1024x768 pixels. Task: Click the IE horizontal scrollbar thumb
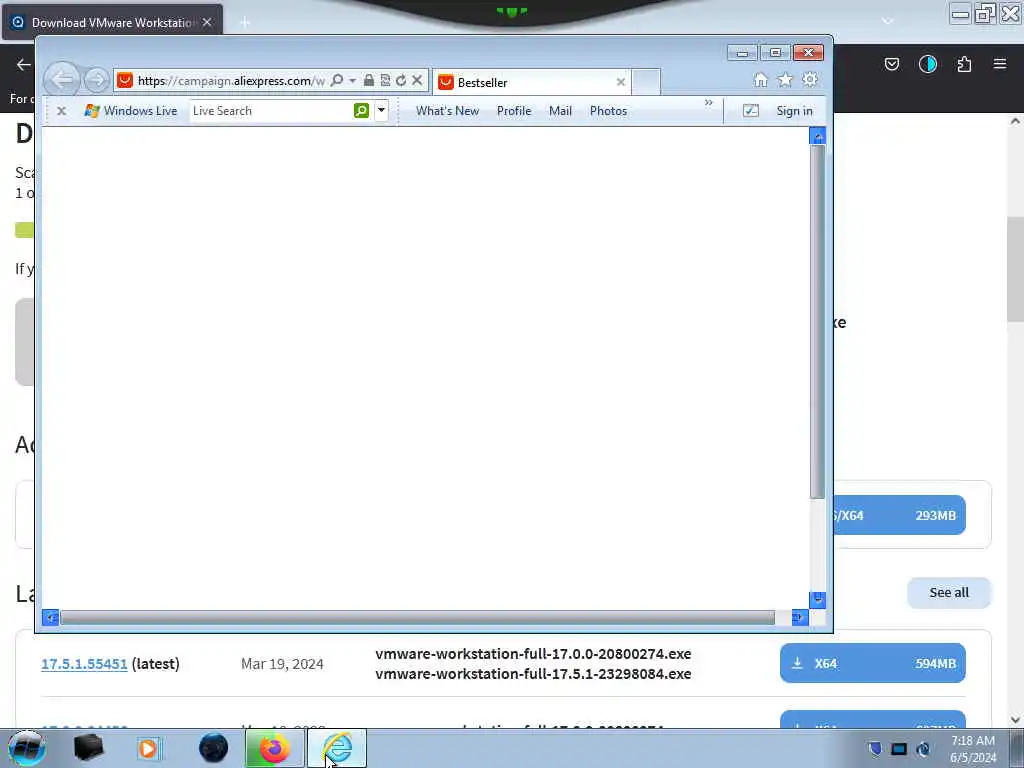point(417,617)
